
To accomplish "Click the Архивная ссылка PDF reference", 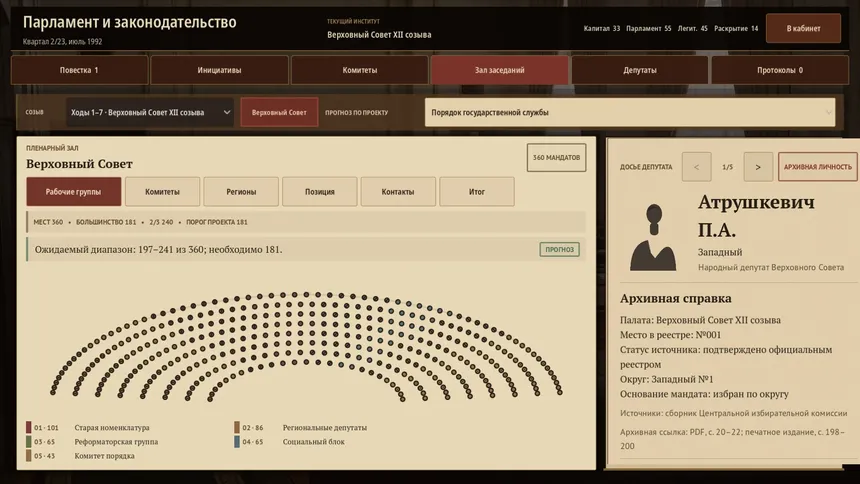I will click(732, 439).
